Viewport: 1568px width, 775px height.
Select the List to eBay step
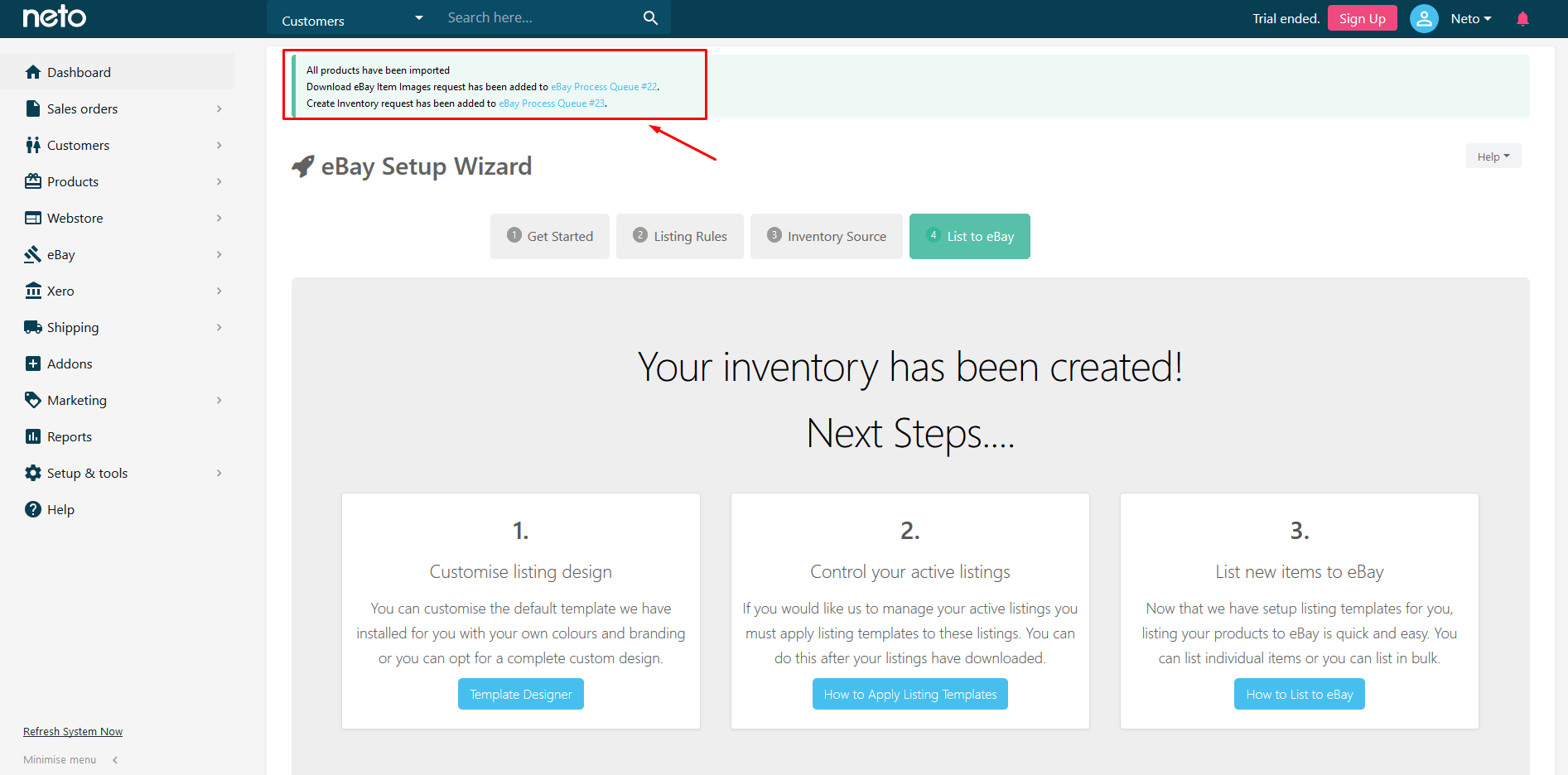970,236
